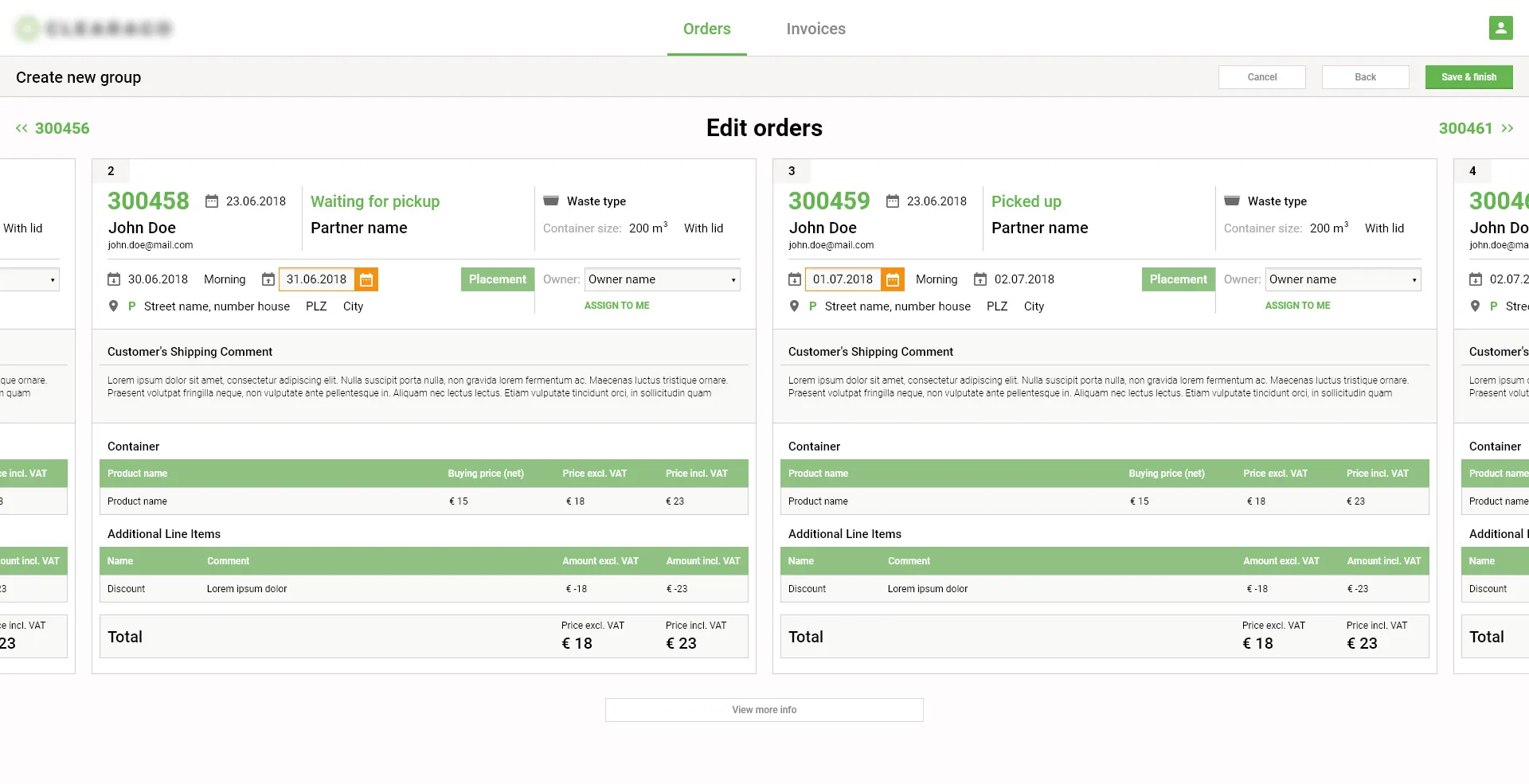Click the Cancel button
The image size is (1529, 784).
(x=1261, y=77)
